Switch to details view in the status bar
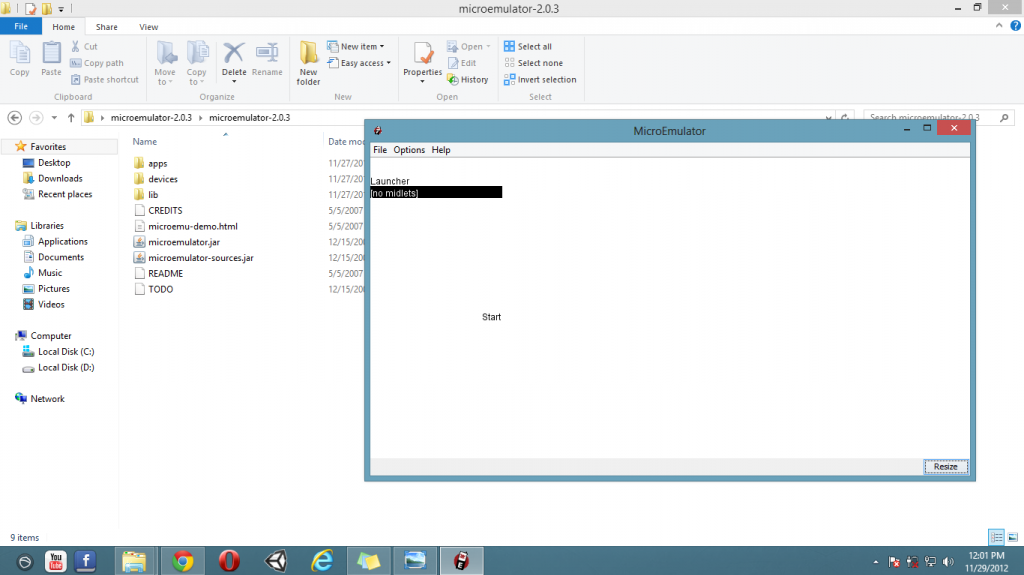 (x=996, y=537)
